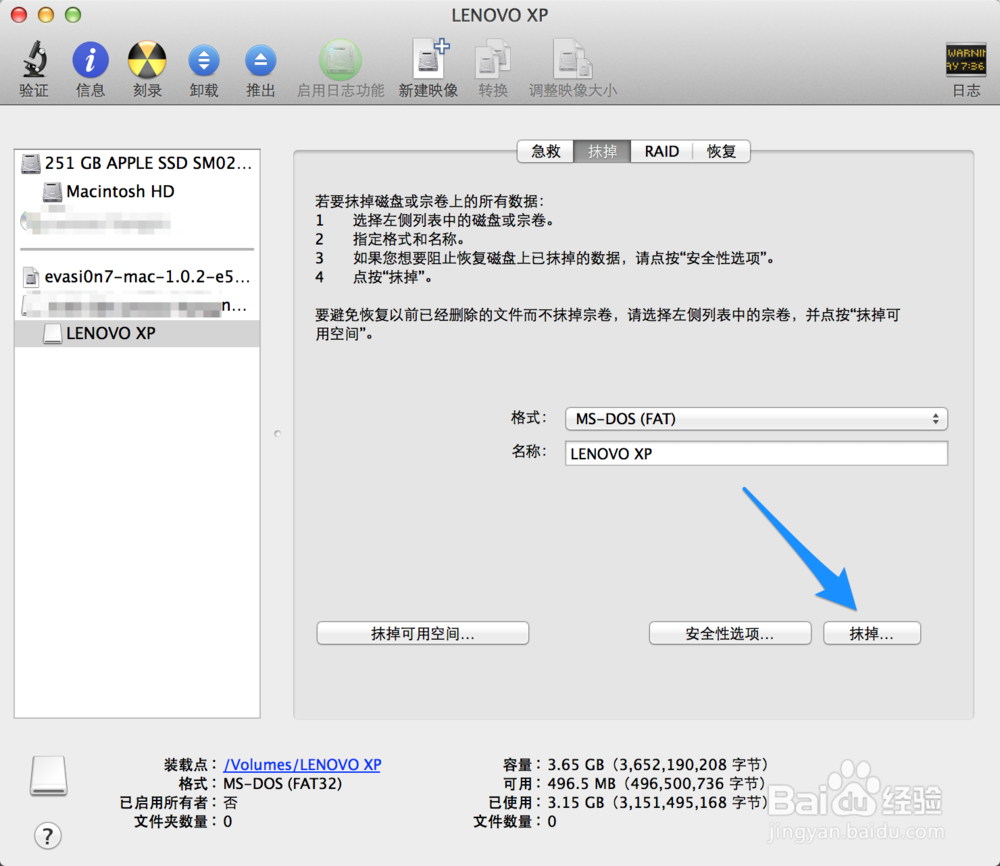
Task: Click the Convert (转换) toolbar icon
Action: (x=493, y=60)
